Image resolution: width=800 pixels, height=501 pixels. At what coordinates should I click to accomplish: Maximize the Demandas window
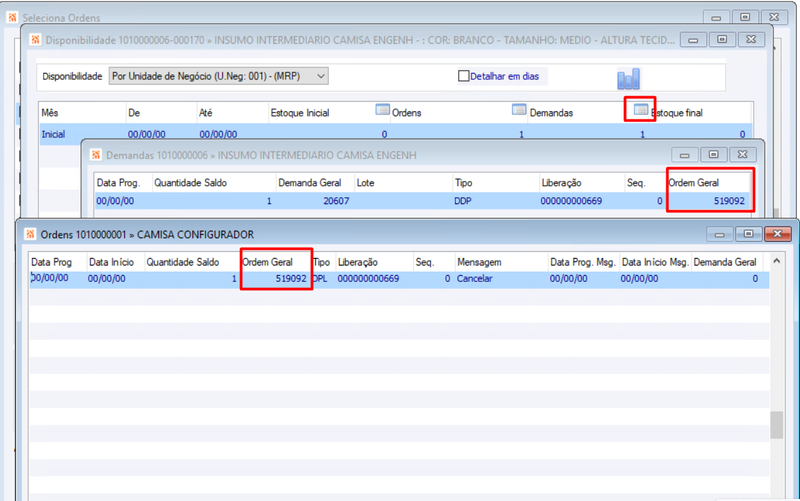[x=713, y=154]
